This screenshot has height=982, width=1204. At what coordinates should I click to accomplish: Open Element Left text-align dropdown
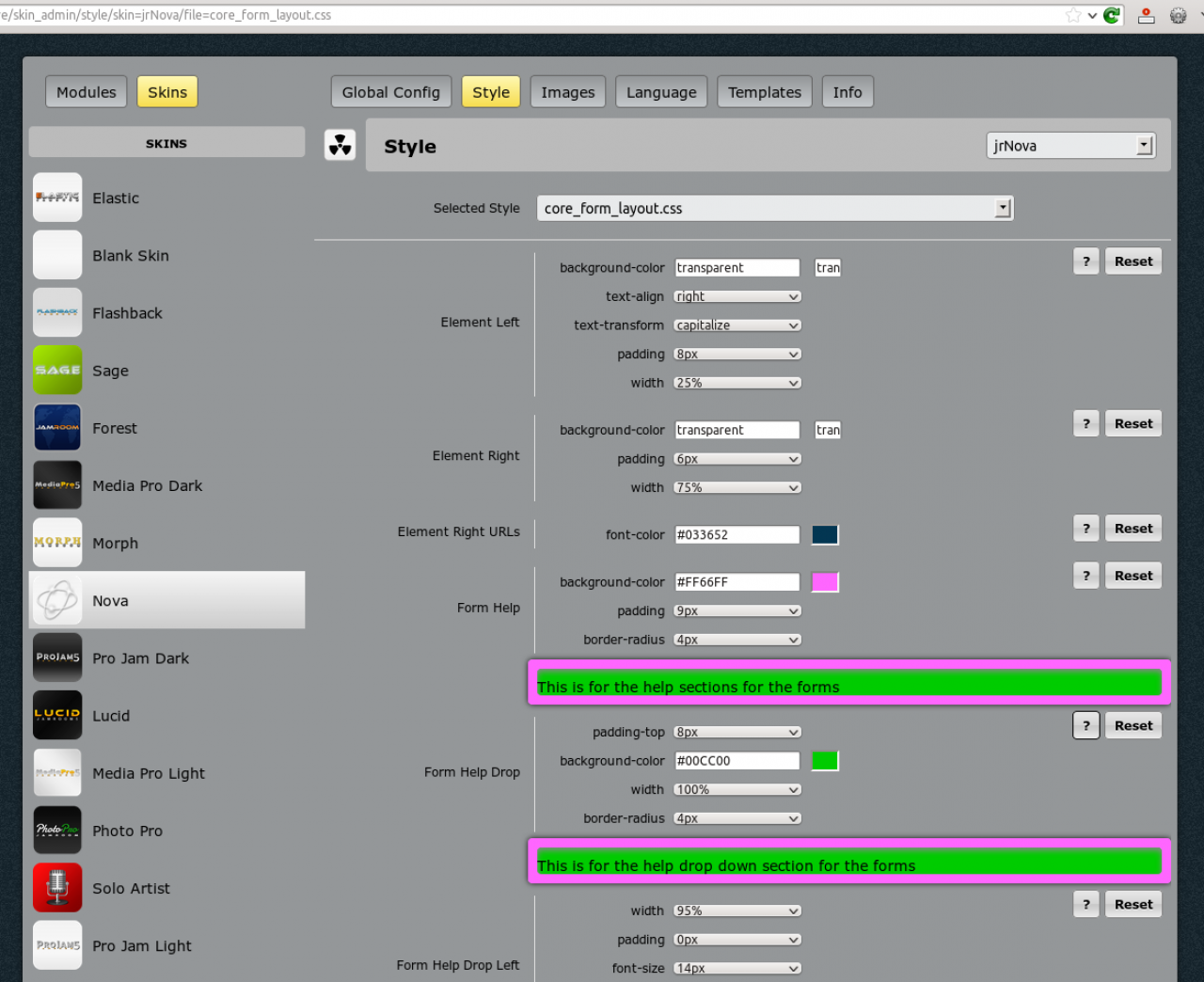click(737, 297)
